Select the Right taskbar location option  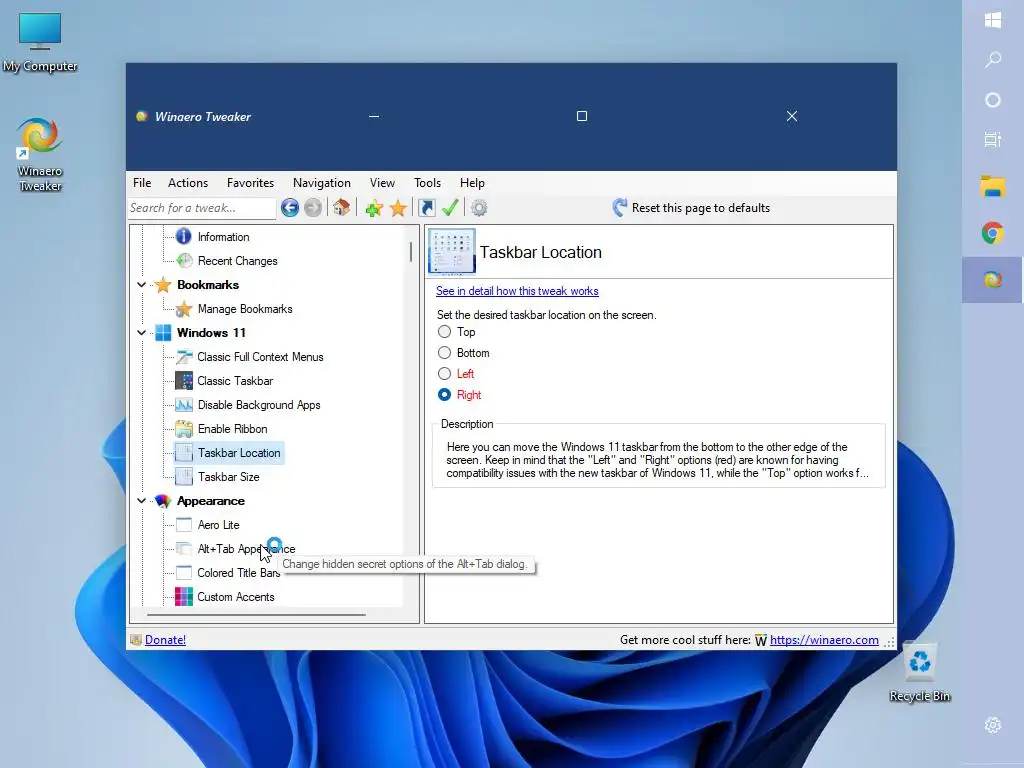[x=444, y=394]
